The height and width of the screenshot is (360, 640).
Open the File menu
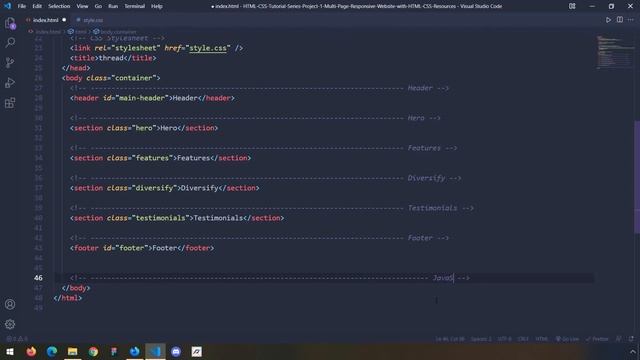coord(22,6)
